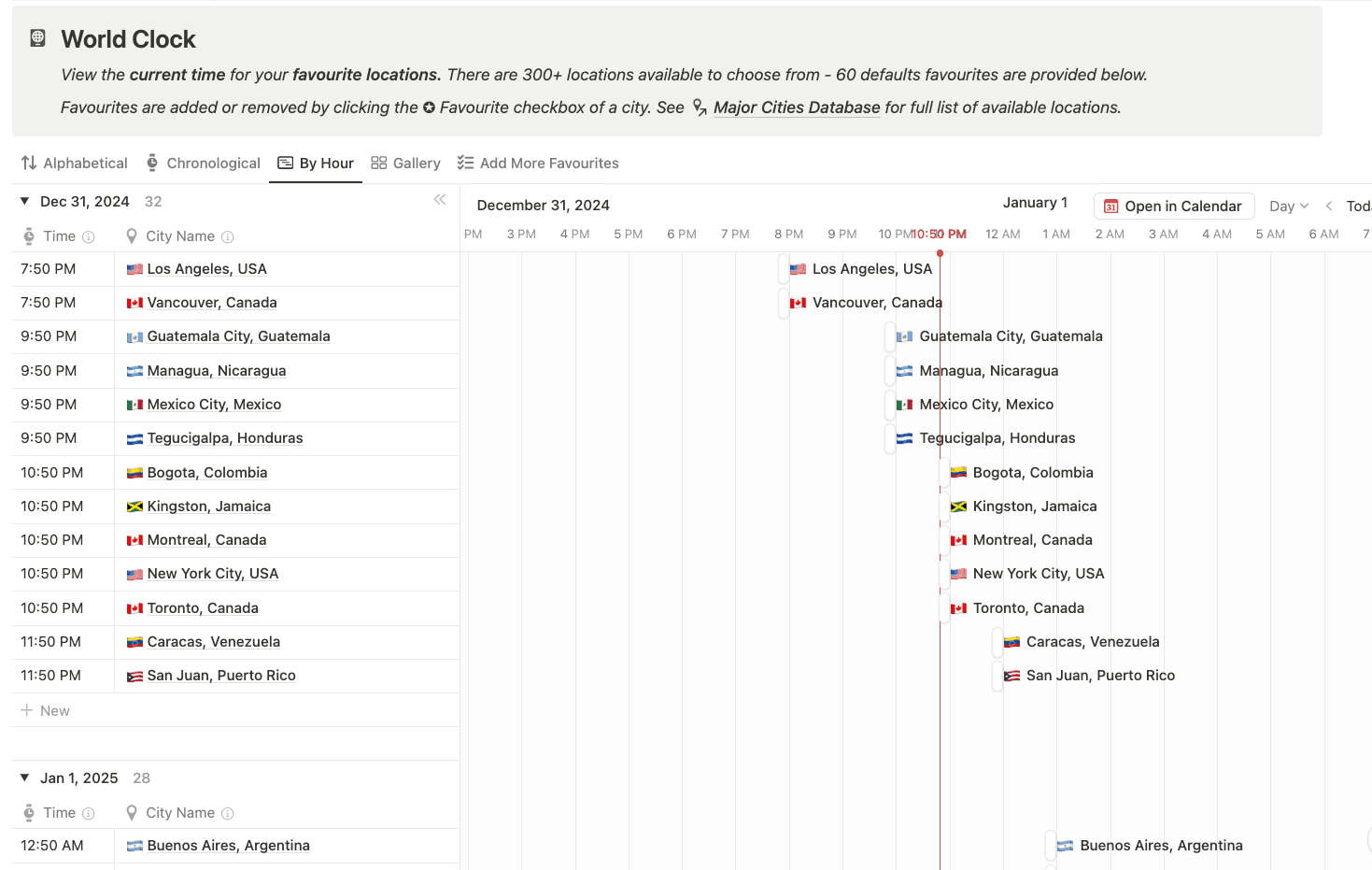Collapse the Dec 31, 2024 group
Image resolution: width=1372 pixels, height=870 pixels.
(25, 201)
